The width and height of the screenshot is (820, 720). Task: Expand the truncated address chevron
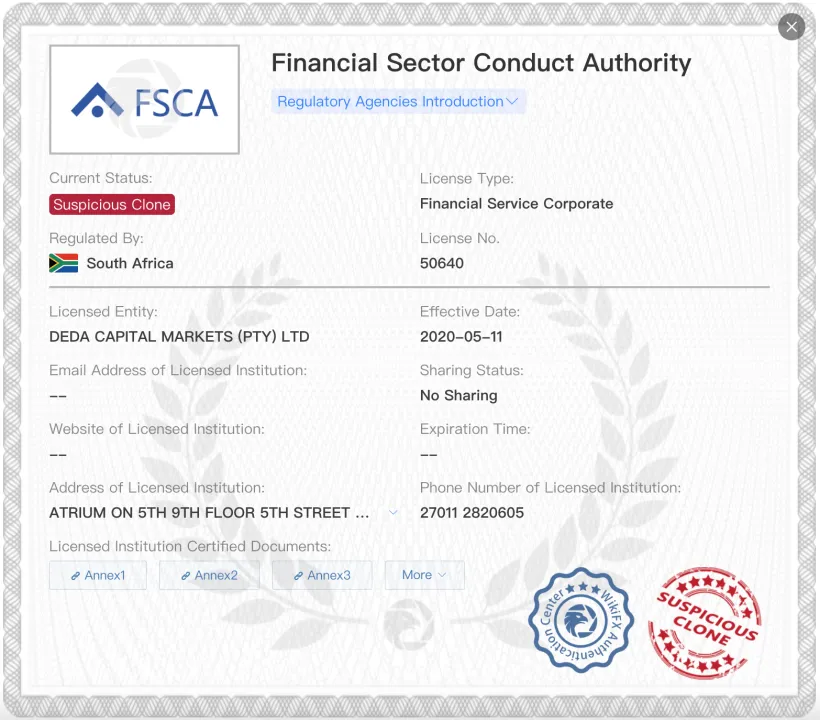point(393,512)
